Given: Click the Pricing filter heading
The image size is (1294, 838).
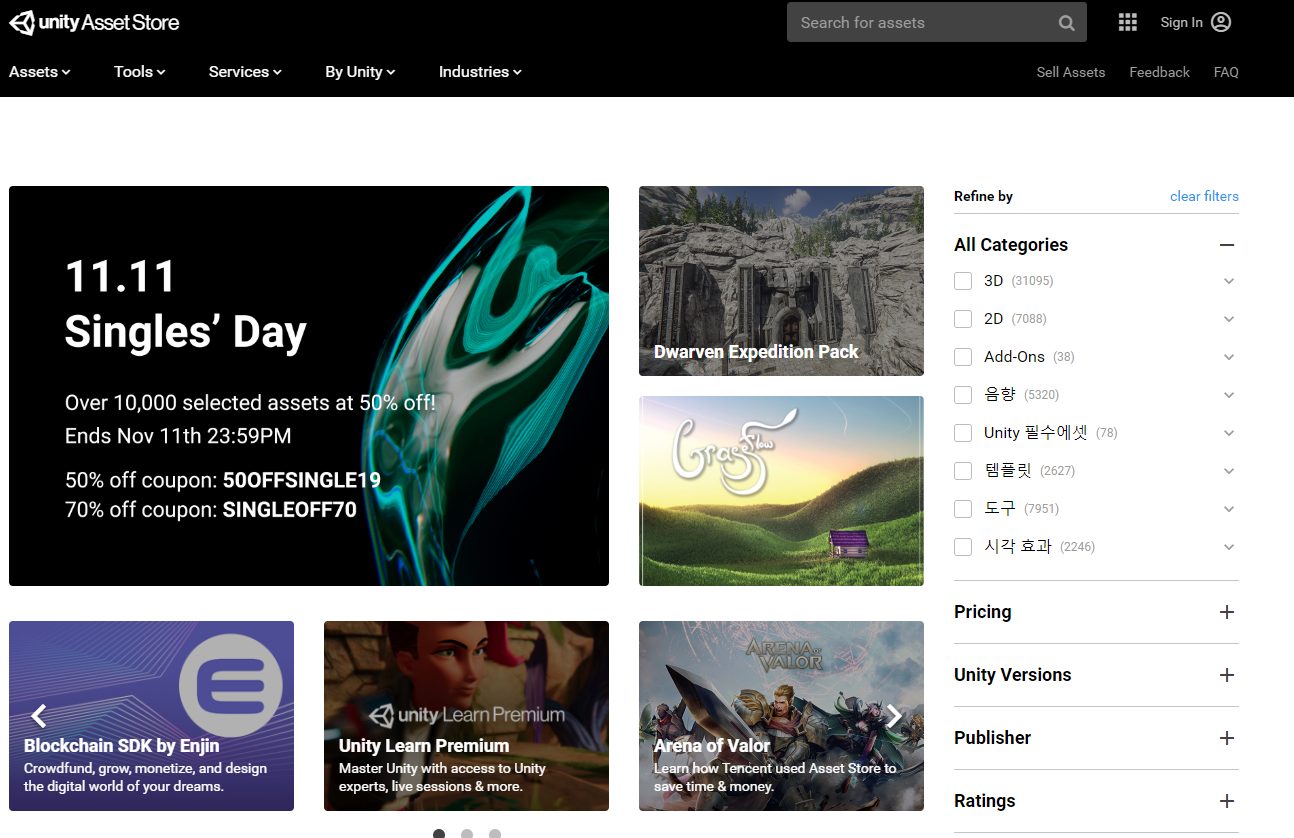Looking at the screenshot, I should pos(982,612).
